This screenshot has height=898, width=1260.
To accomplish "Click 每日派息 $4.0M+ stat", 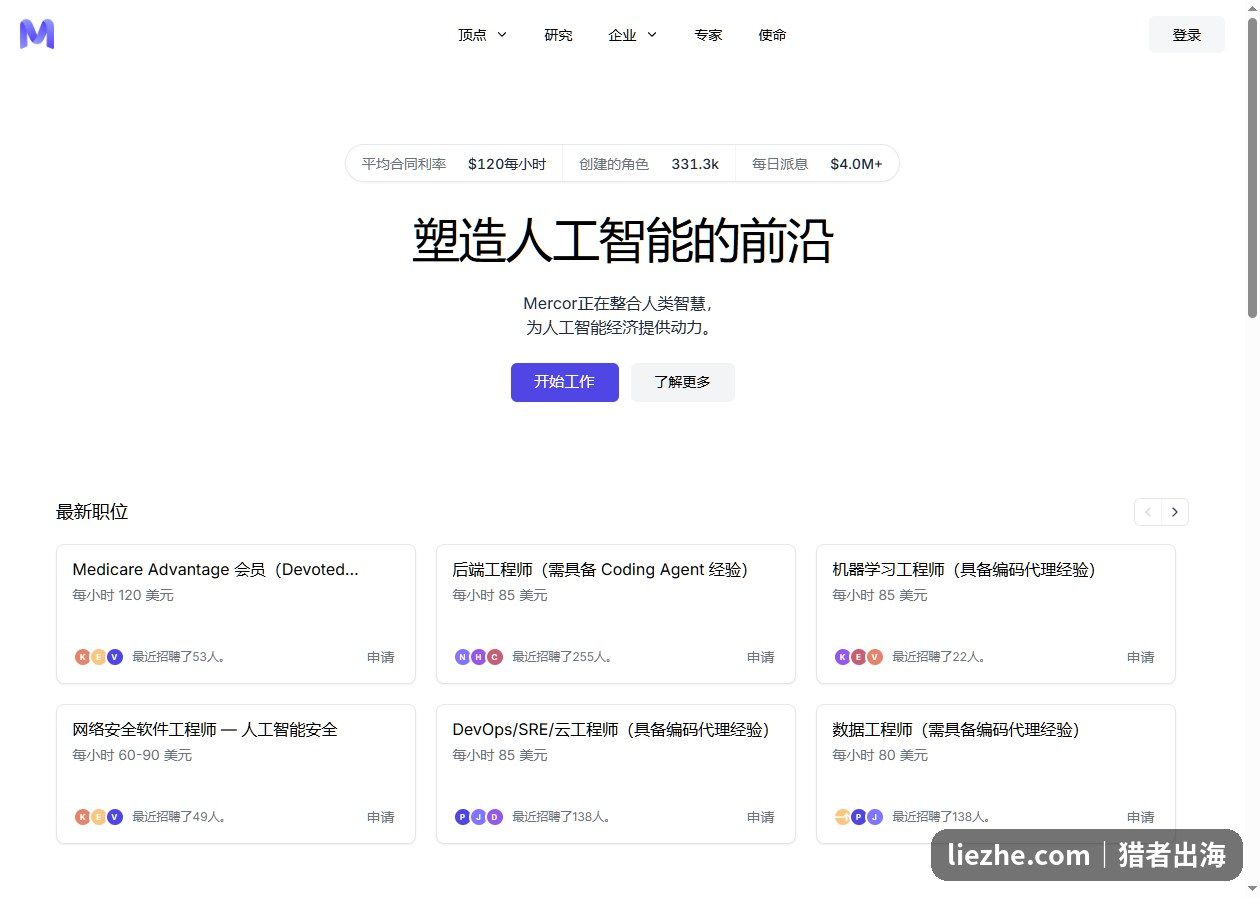I will pyautogui.click(x=817, y=164).
